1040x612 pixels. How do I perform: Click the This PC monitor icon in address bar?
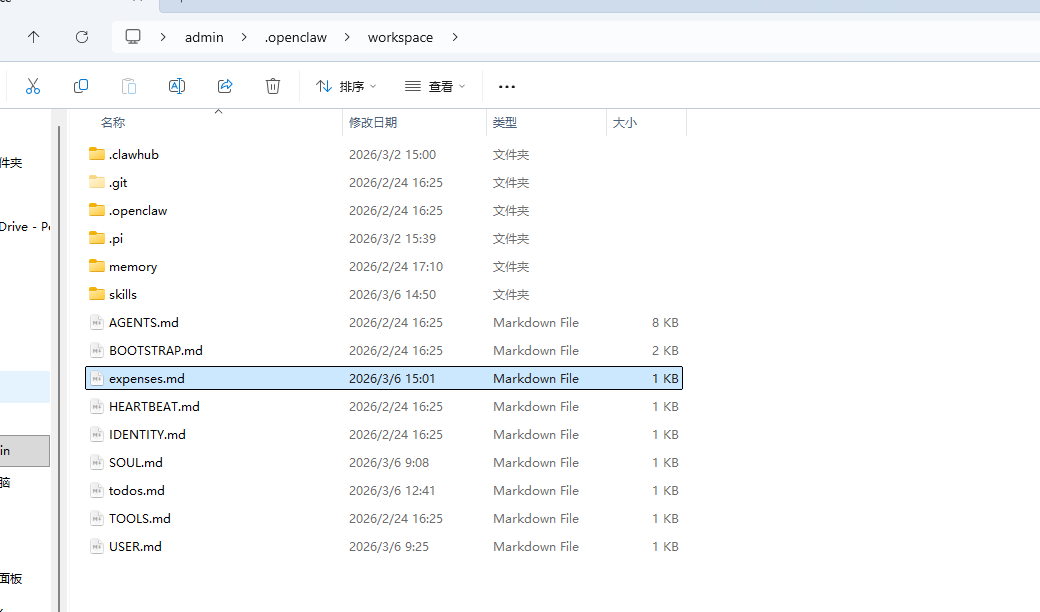coord(133,37)
